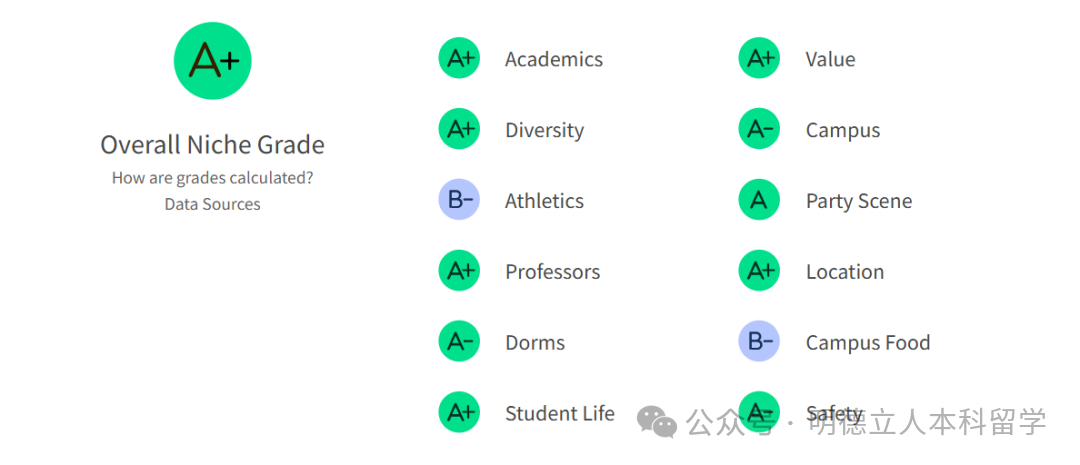
Task: Click the B- badge beside Athletics
Action: [459, 200]
